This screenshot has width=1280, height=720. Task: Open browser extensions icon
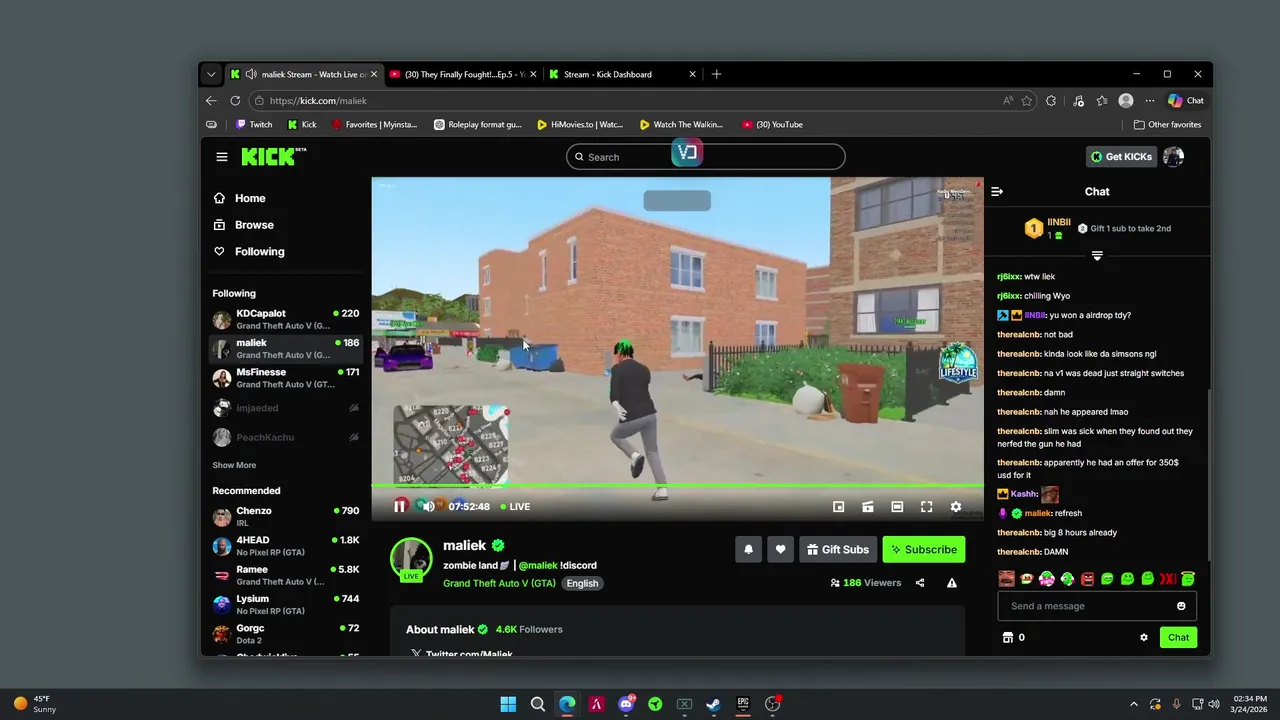point(1051,101)
